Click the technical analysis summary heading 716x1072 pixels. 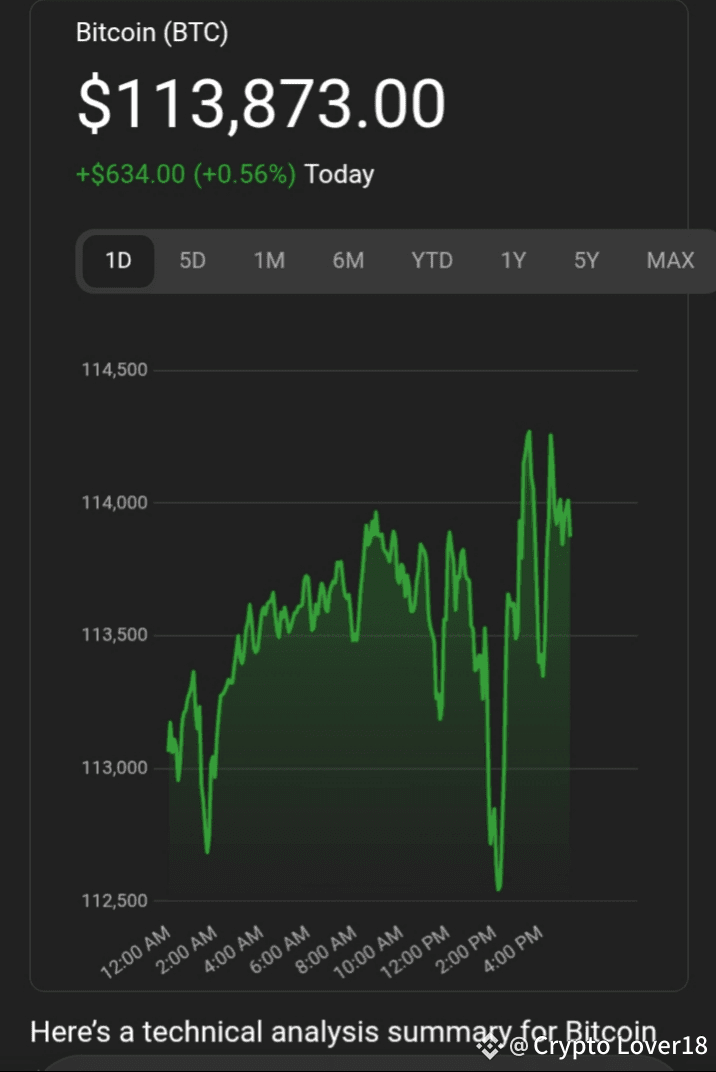point(343,1030)
